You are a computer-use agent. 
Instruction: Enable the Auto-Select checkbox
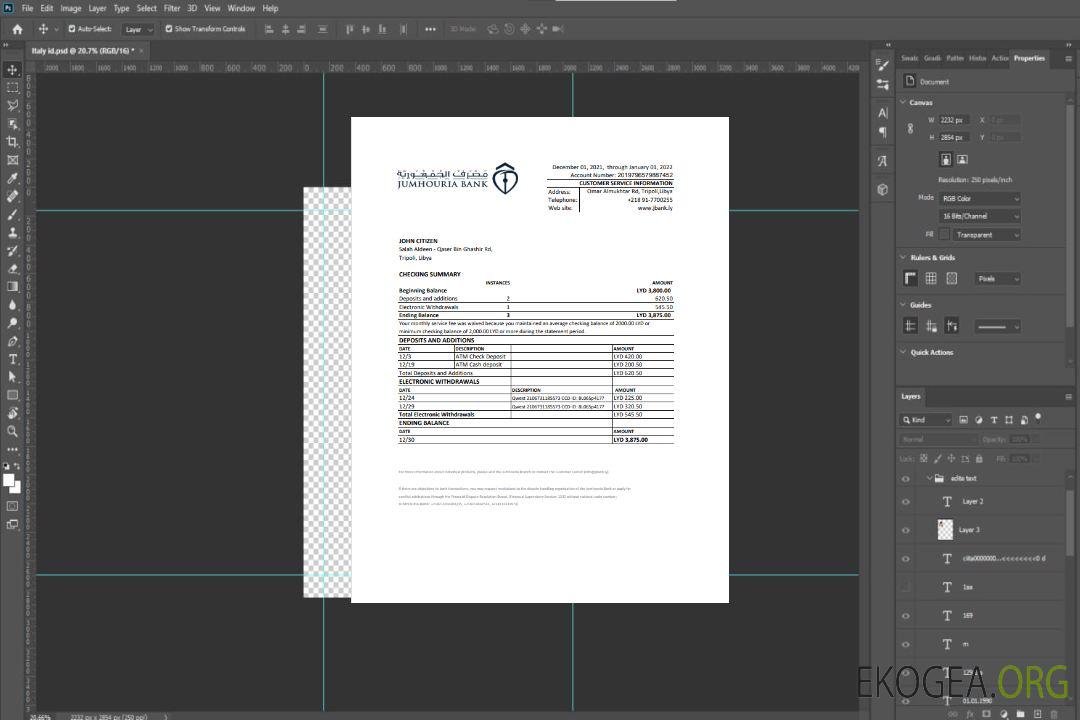tap(72, 29)
